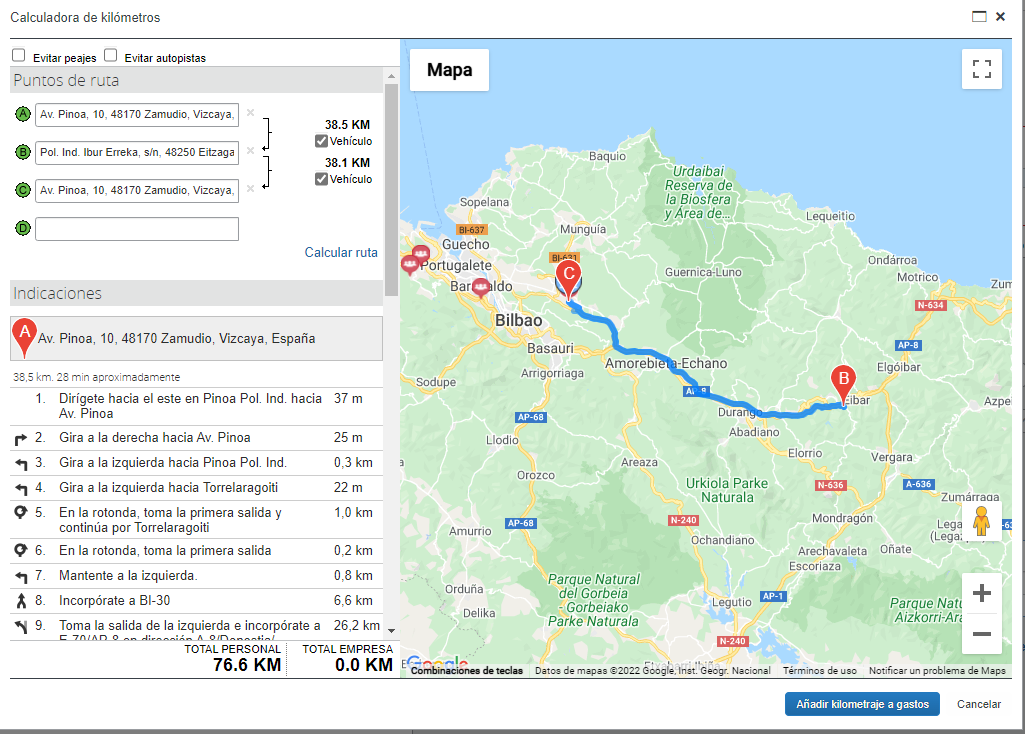Enable the Evitar peajes checkbox
Image resolution: width=1025 pixels, height=734 pixels.
[x=18, y=55]
